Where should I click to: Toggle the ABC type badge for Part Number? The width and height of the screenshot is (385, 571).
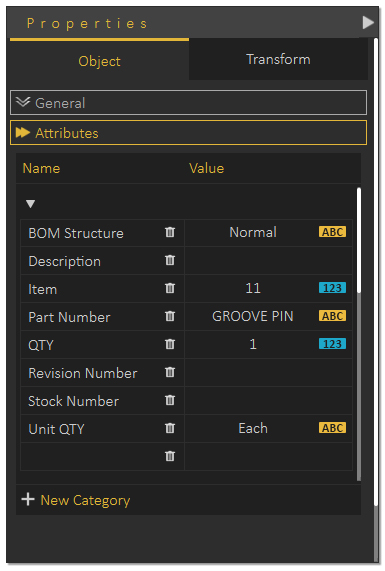click(332, 316)
